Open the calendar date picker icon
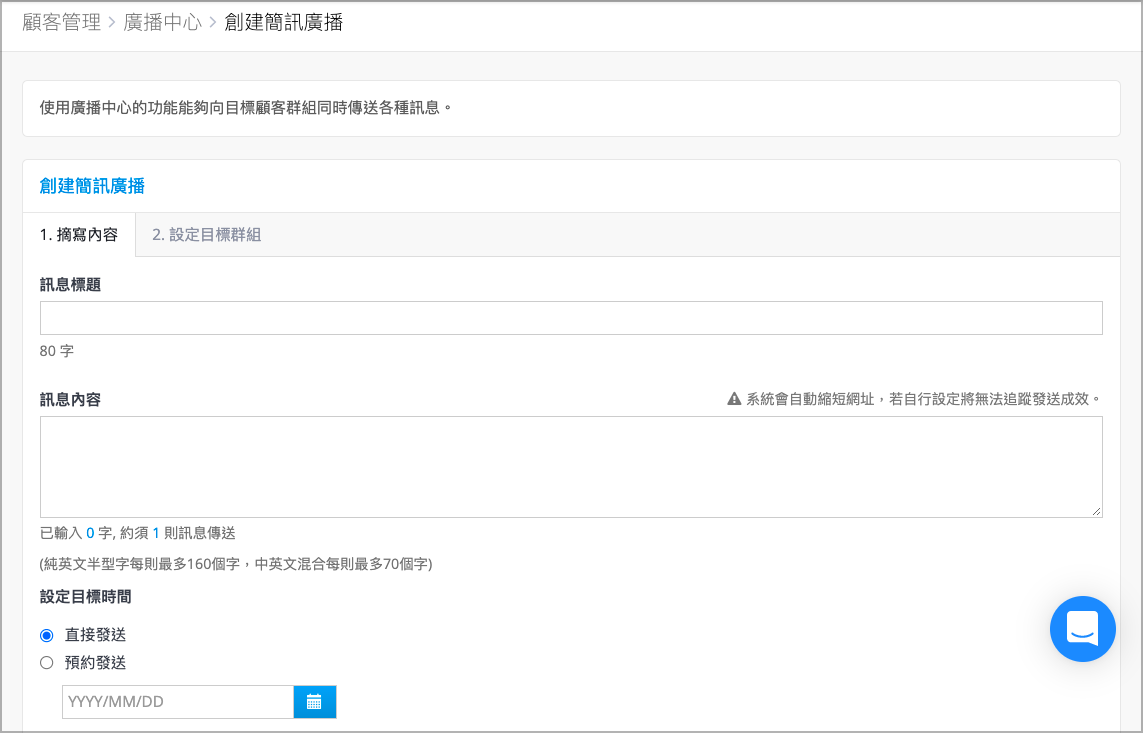This screenshot has width=1143, height=733. click(x=314, y=702)
